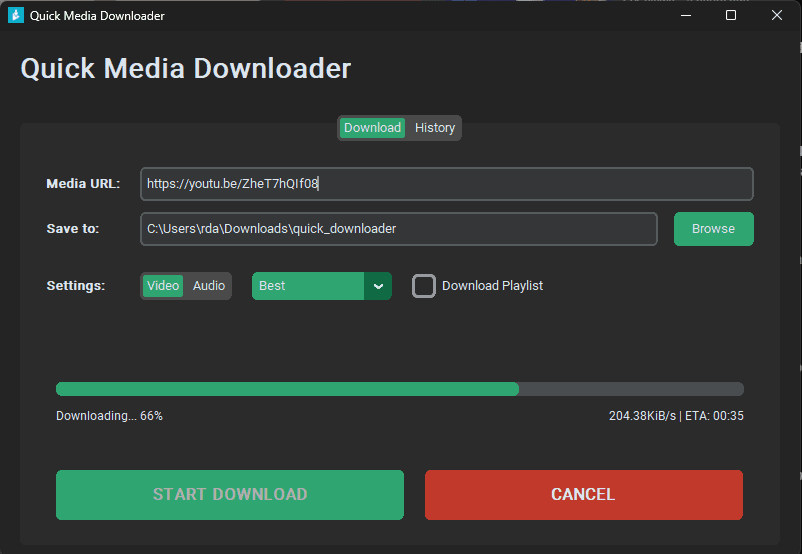
Task: Switch the format setting to Audio
Action: pyautogui.click(x=209, y=286)
